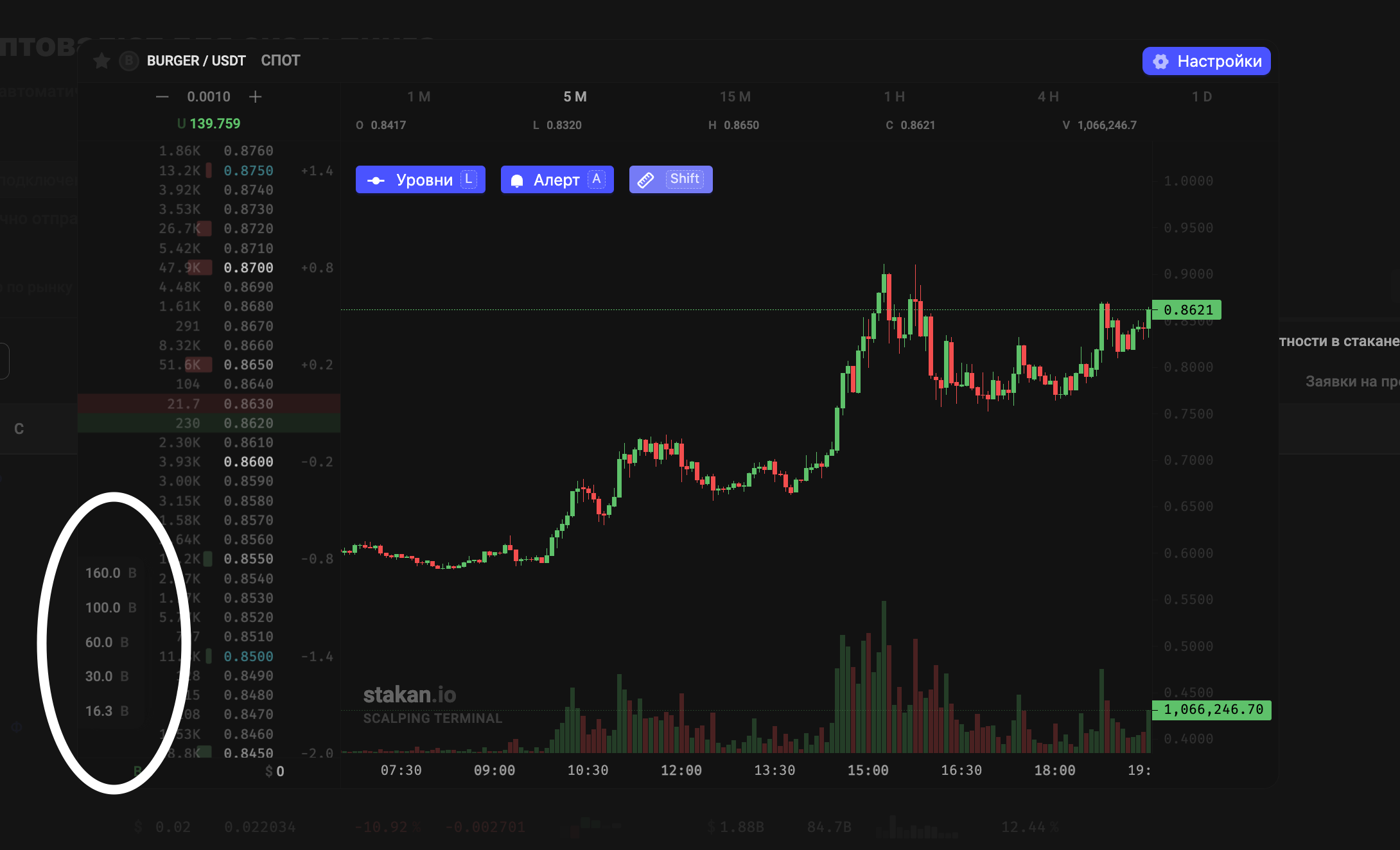The height and width of the screenshot is (850, 1400).
Task: Click the 26.7K volume at 0.8720
Action: click(180, 229)
